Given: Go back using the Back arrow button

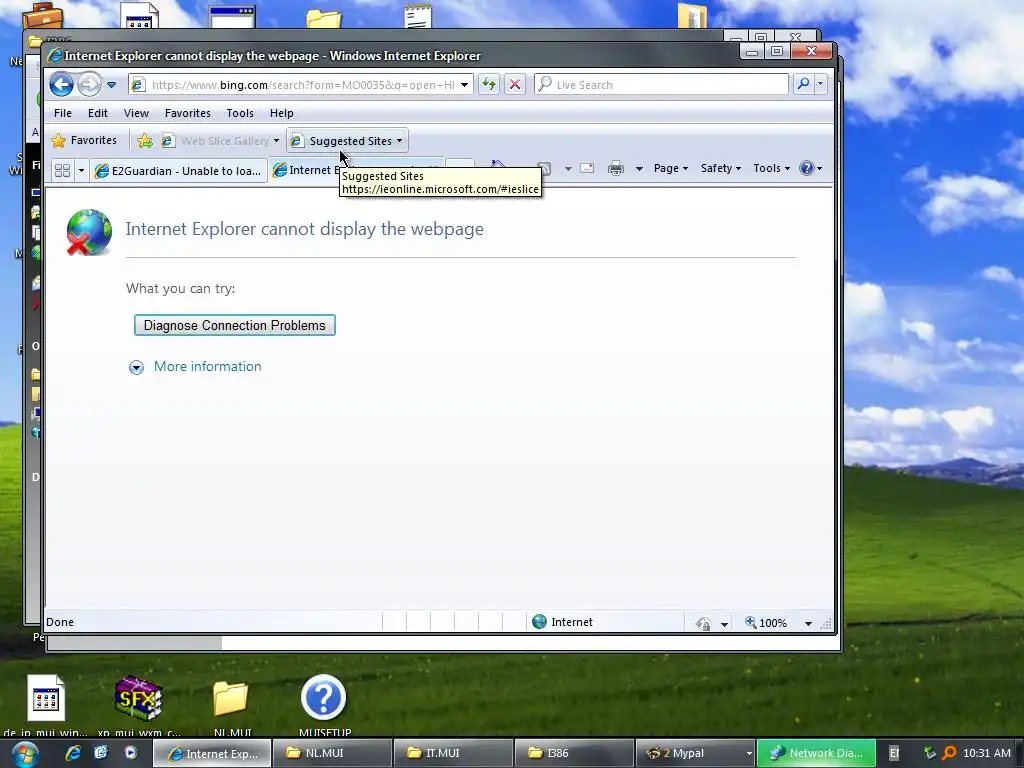Looking at the screenshot, I should coord(61,84).
